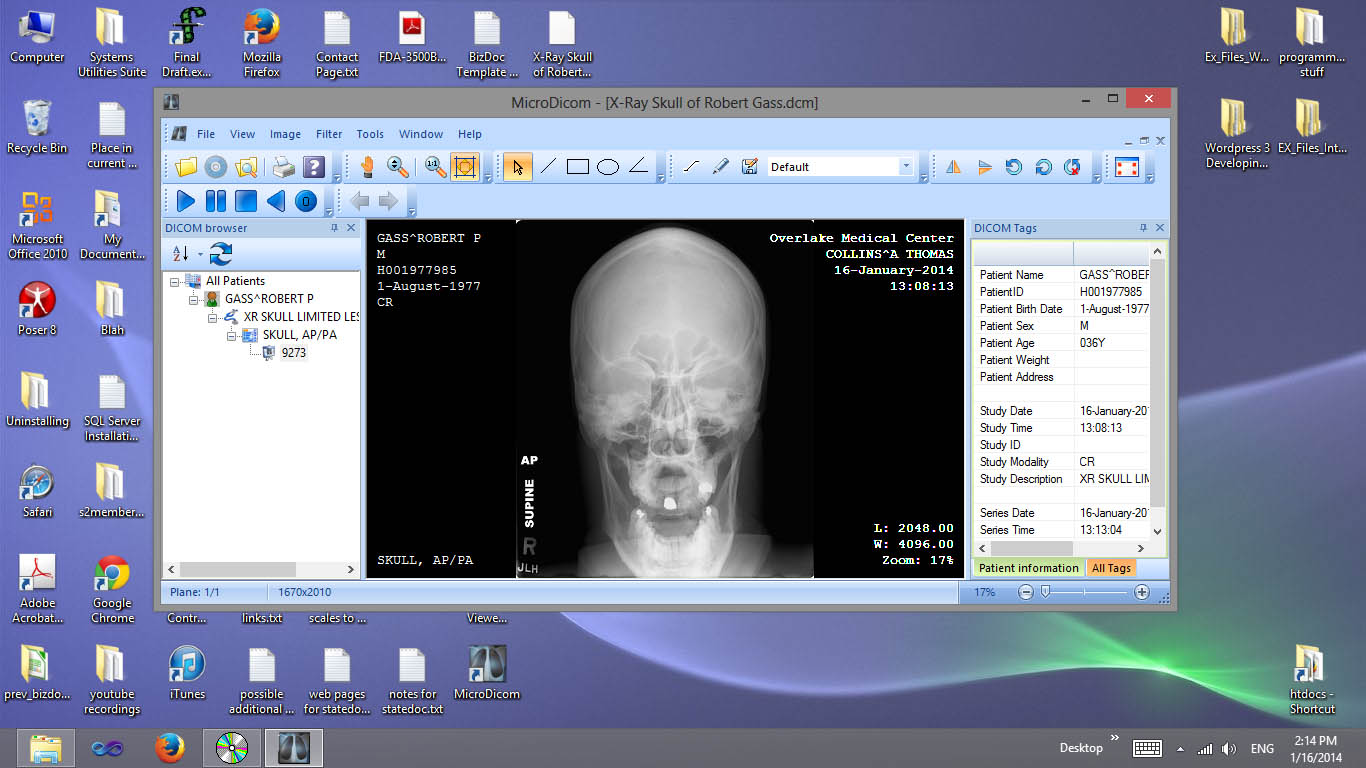Select the line measurement tool
This screenshot has width=1366, height=768.
coord(548,167)
